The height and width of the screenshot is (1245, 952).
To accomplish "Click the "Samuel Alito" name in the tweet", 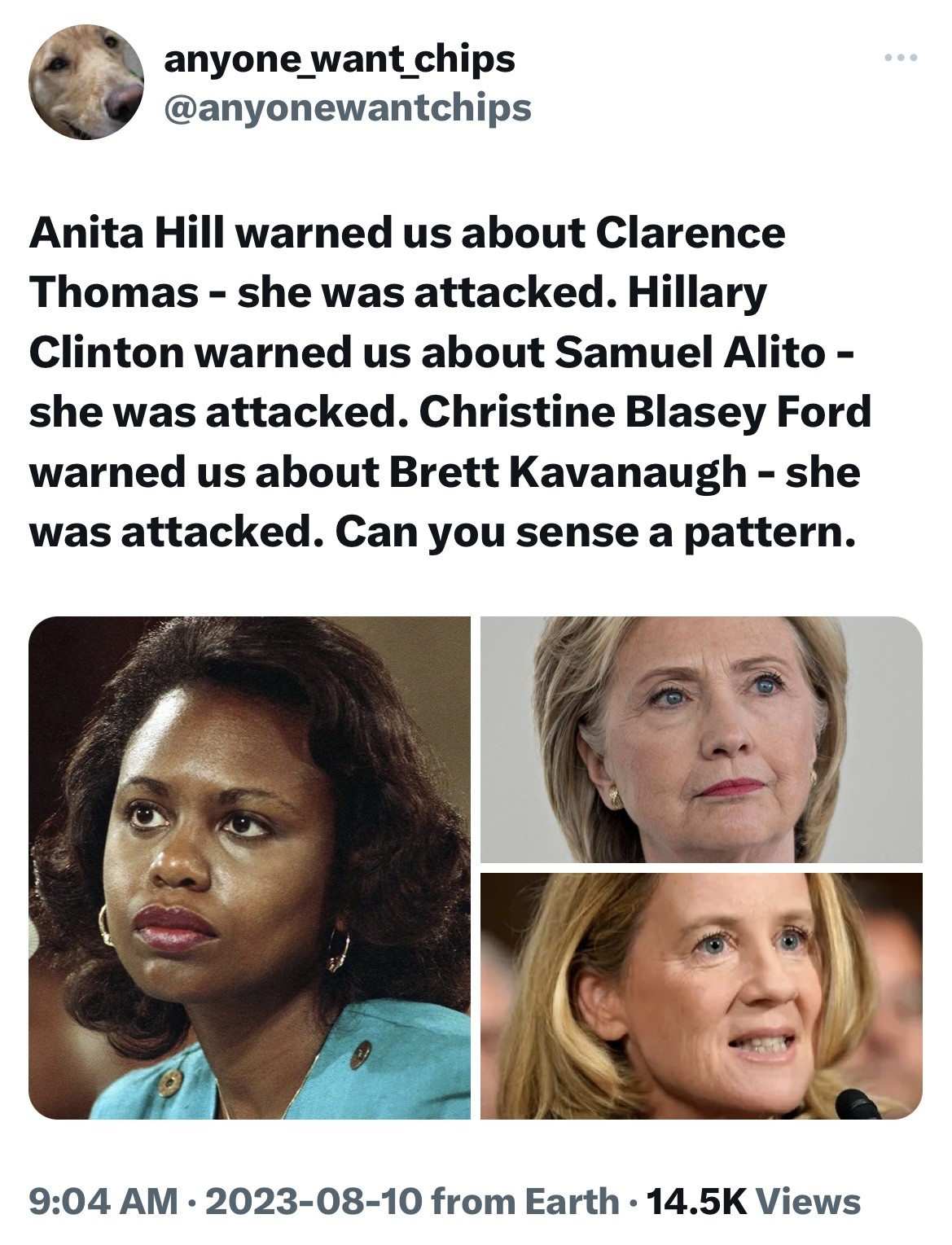I will point(690,353).
